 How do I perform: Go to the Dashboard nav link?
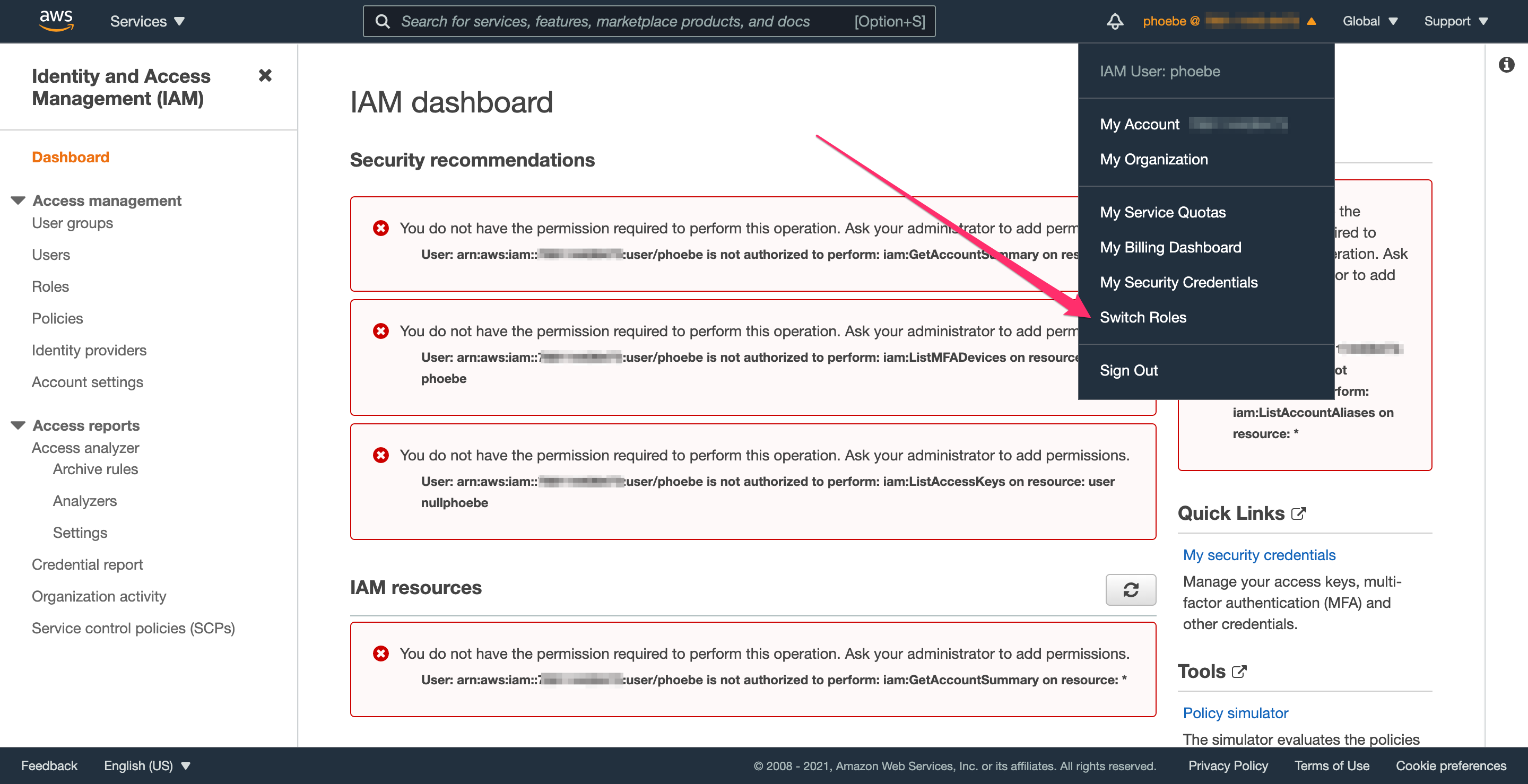coord(71,157)
